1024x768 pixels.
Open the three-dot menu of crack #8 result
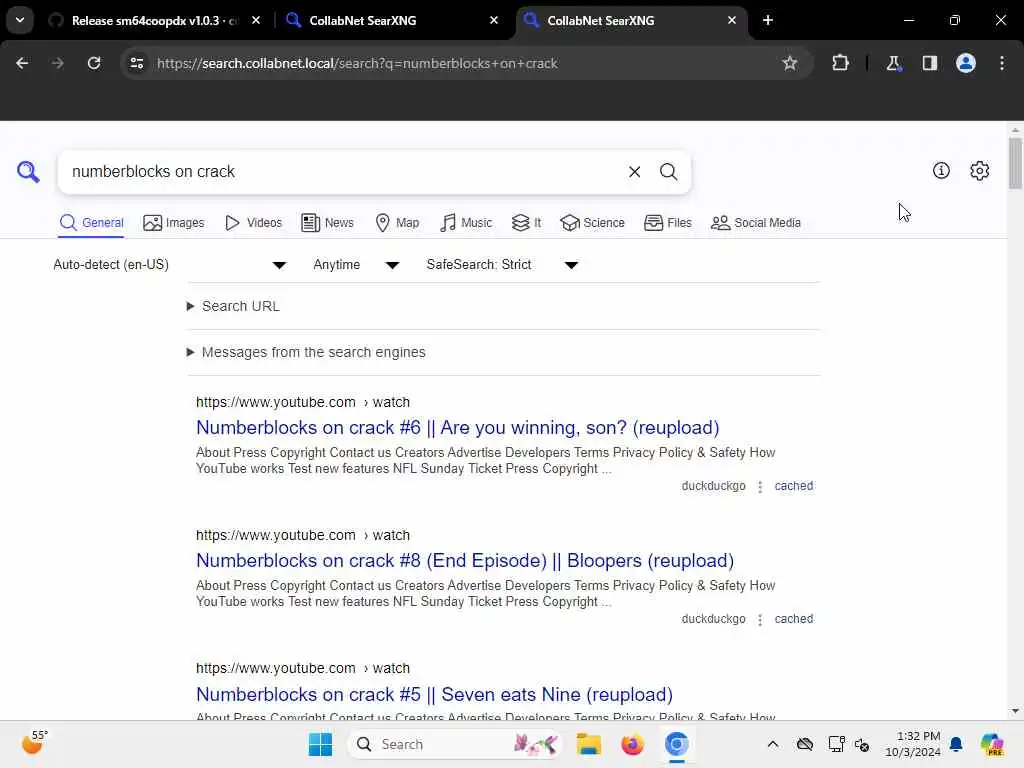click(760, 620)
